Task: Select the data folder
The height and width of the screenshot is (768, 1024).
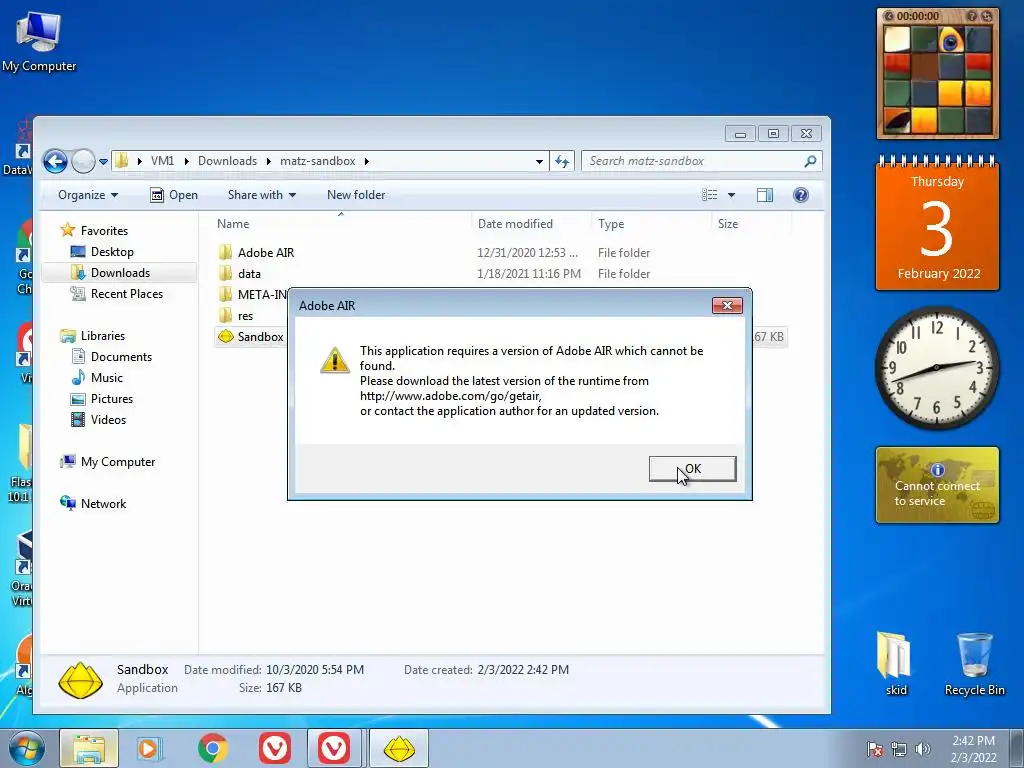Action: (249, 274)
